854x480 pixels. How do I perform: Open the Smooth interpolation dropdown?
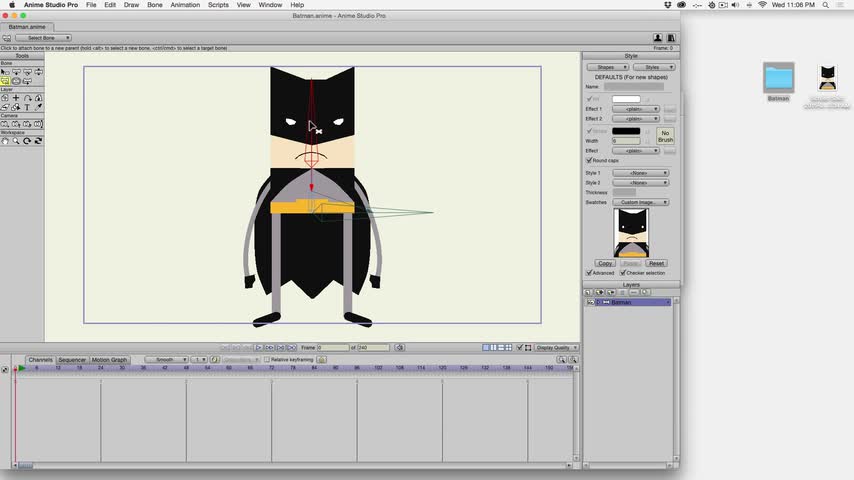coord(167,360)
